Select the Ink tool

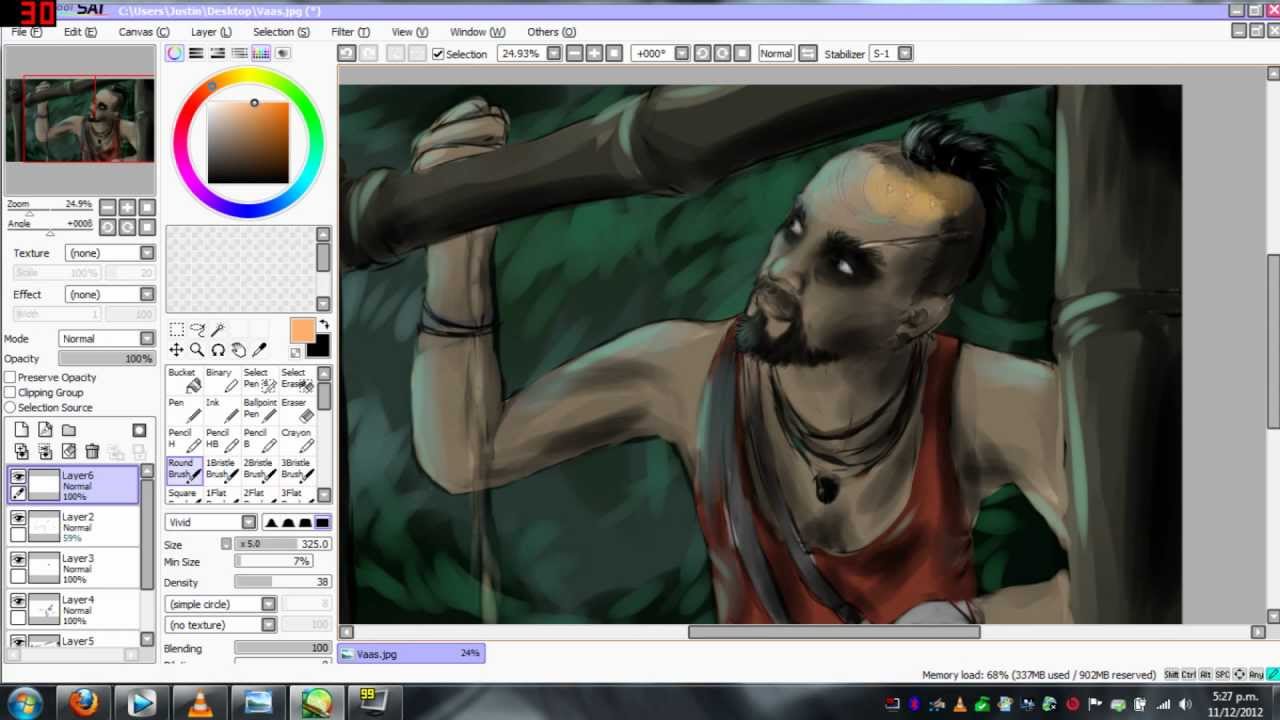(222, 409)
